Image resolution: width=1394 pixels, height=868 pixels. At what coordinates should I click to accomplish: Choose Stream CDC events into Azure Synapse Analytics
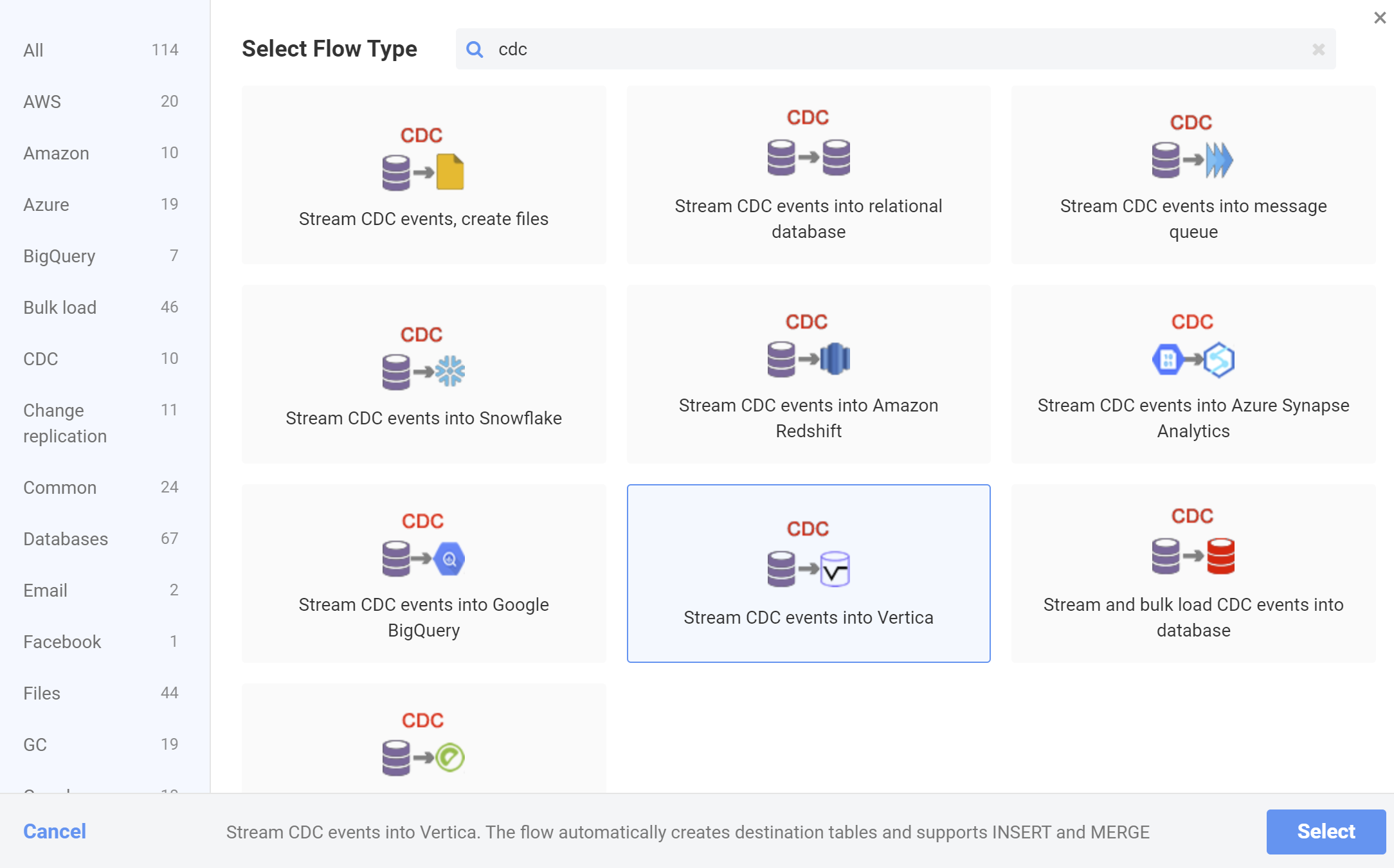tap(1193, 375)
